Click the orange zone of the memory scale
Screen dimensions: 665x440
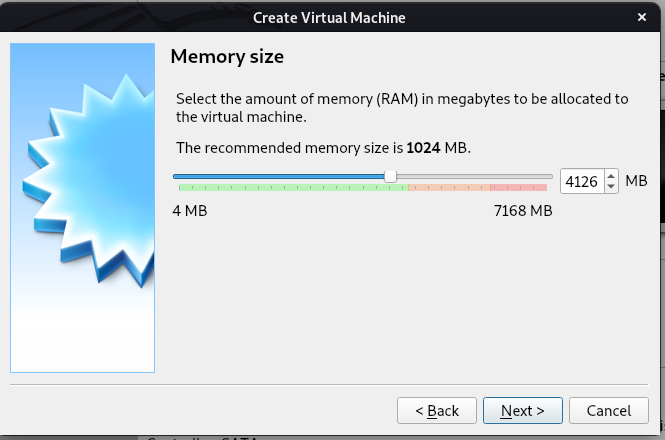click(450, 187)
